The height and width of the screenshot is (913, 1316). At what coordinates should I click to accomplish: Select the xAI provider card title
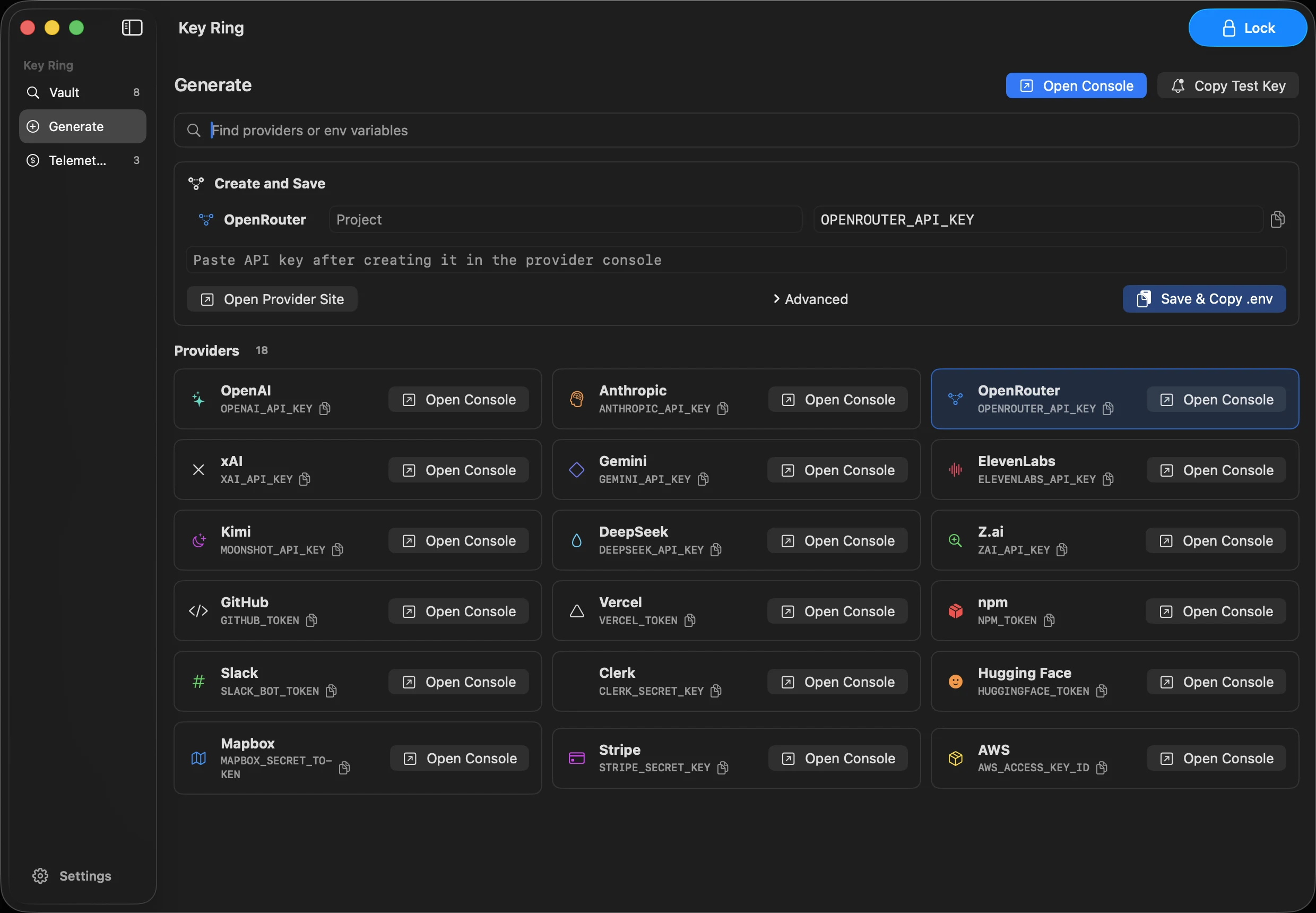232,461
